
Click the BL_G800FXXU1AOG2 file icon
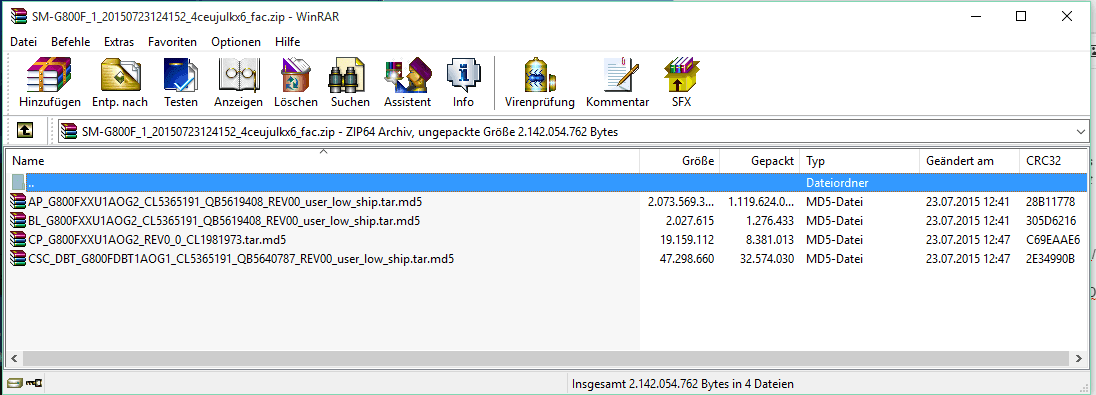click(19, 221)
